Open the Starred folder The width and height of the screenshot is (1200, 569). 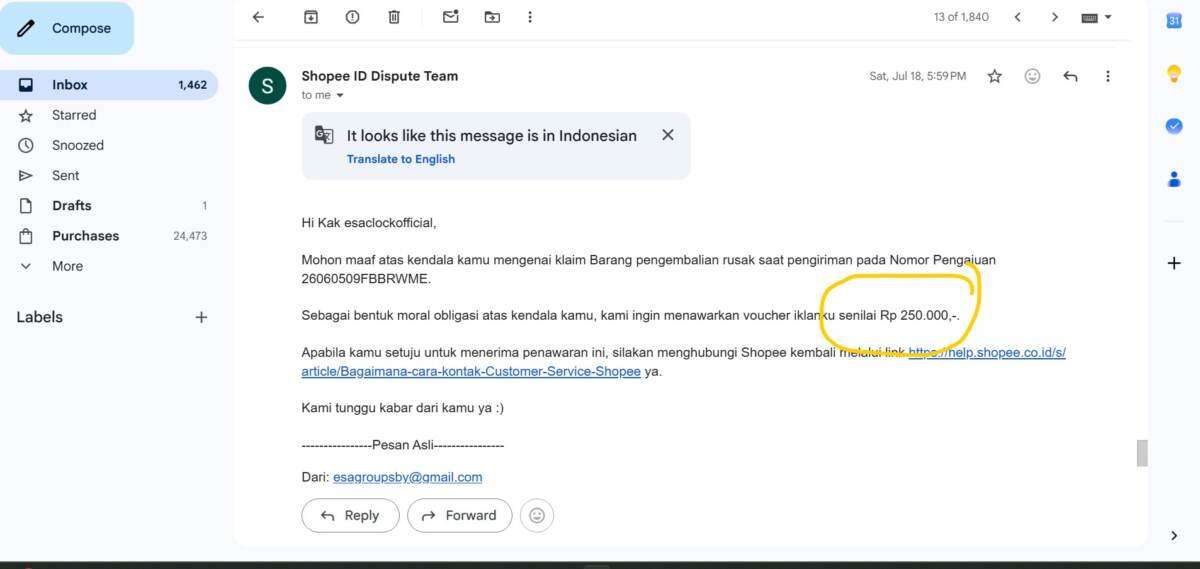click(x=109, y=115)
